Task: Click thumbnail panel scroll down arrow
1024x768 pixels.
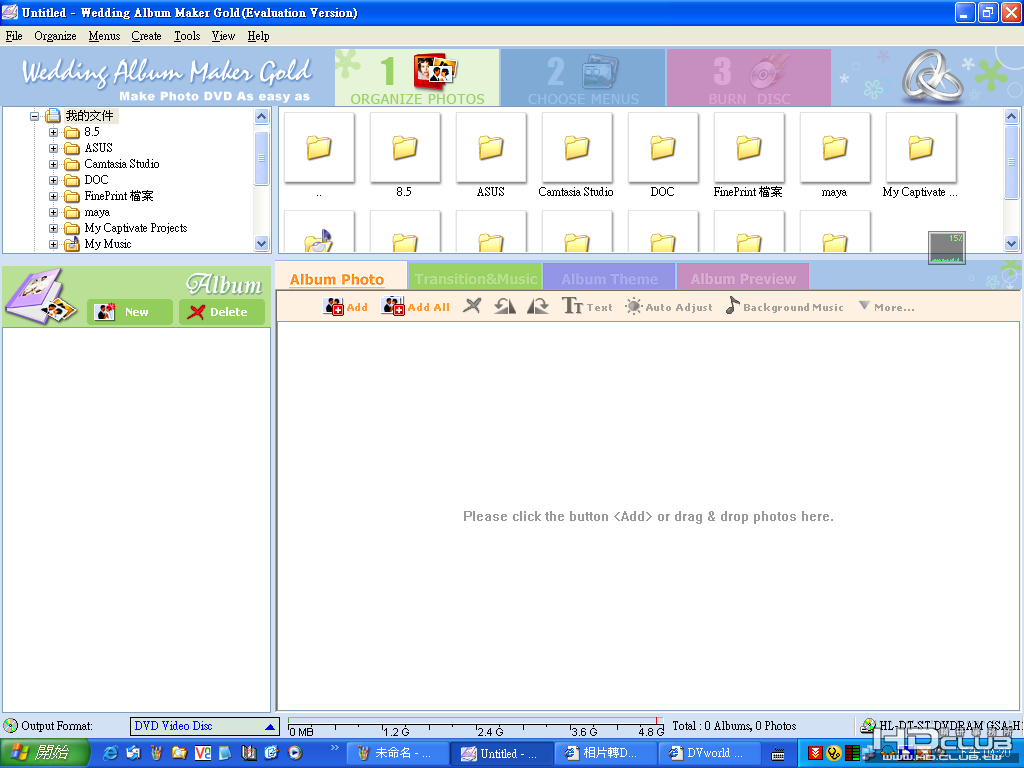Action: click(1011, 244)
